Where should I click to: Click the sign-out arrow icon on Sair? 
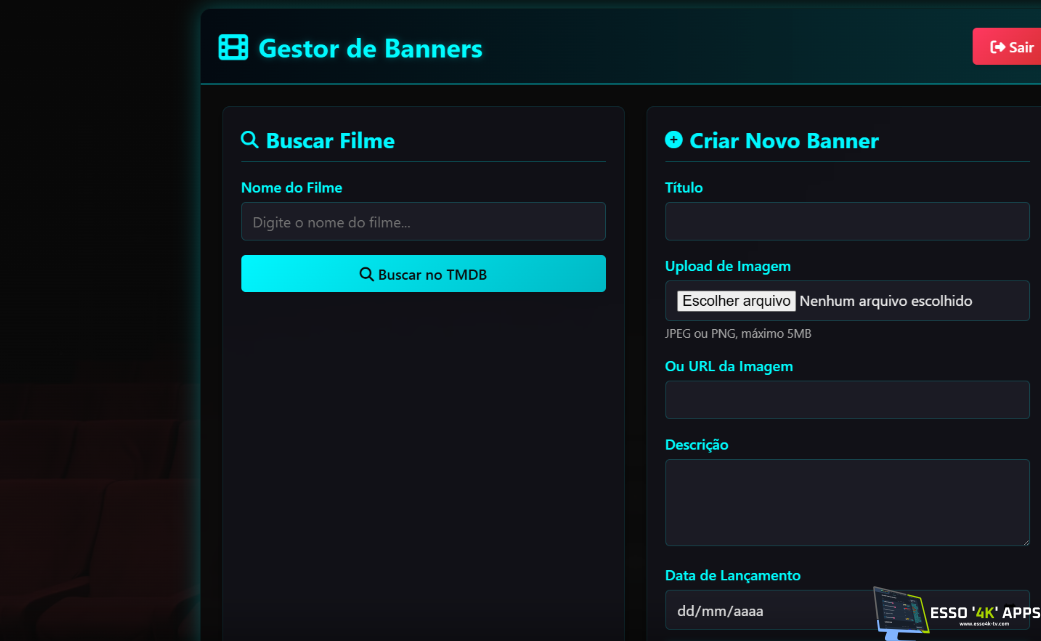(x=997, y=47)
